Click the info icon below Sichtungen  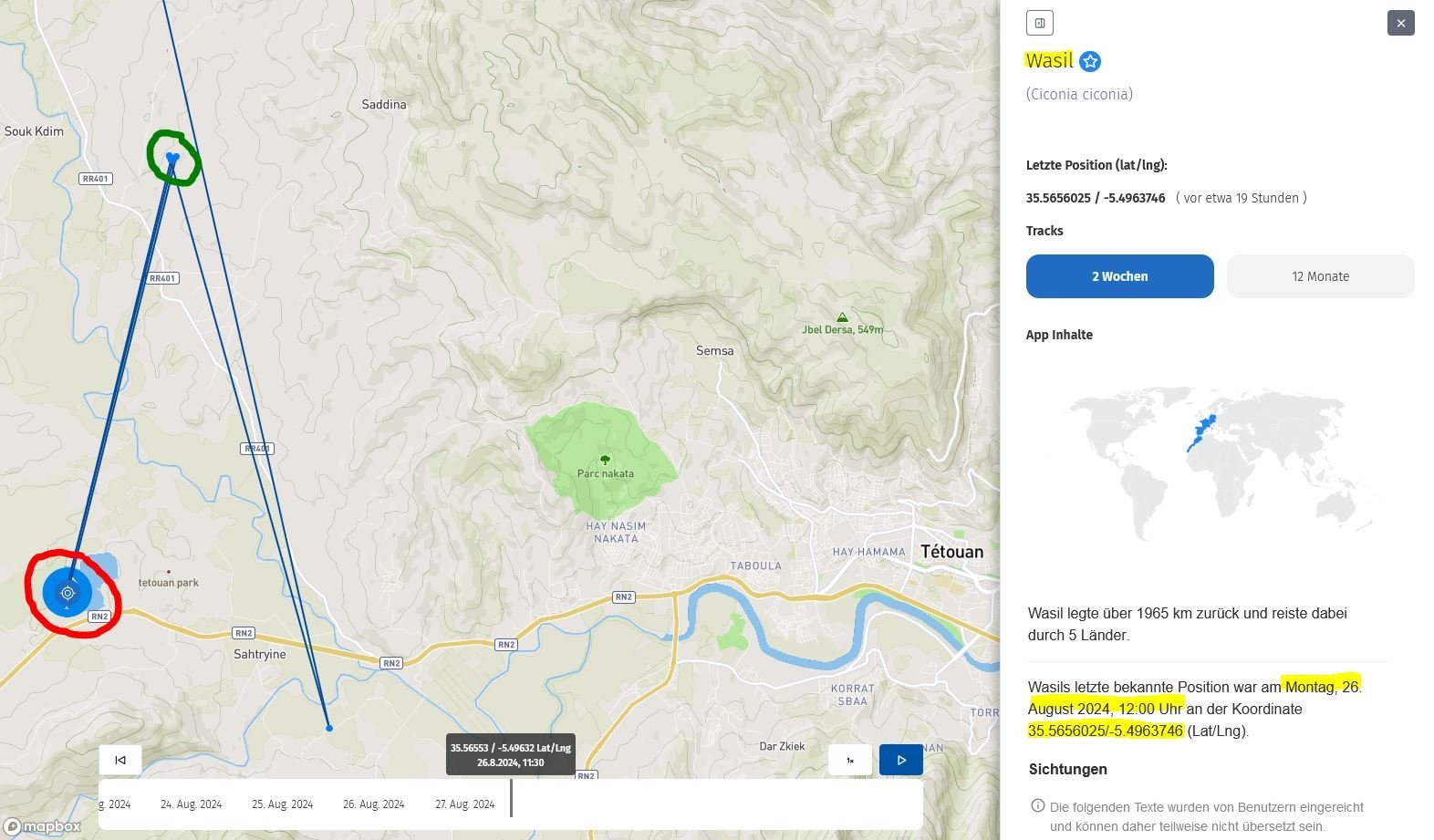pos(1037,806)
